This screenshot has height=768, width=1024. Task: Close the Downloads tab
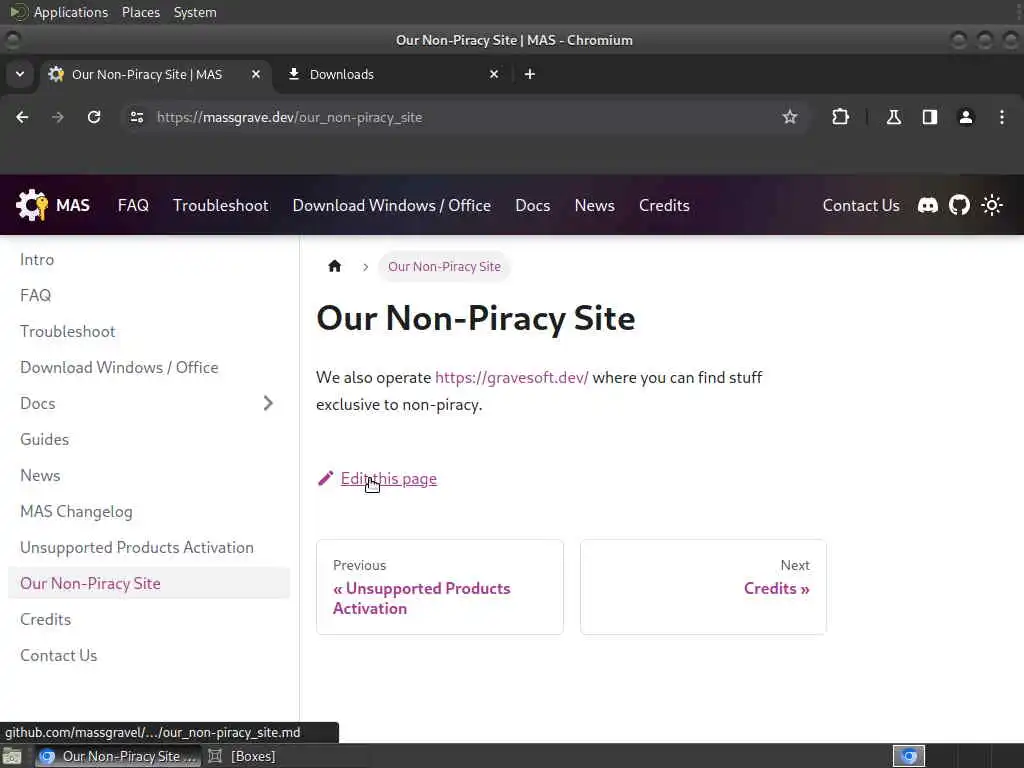[x=494, y=74]
